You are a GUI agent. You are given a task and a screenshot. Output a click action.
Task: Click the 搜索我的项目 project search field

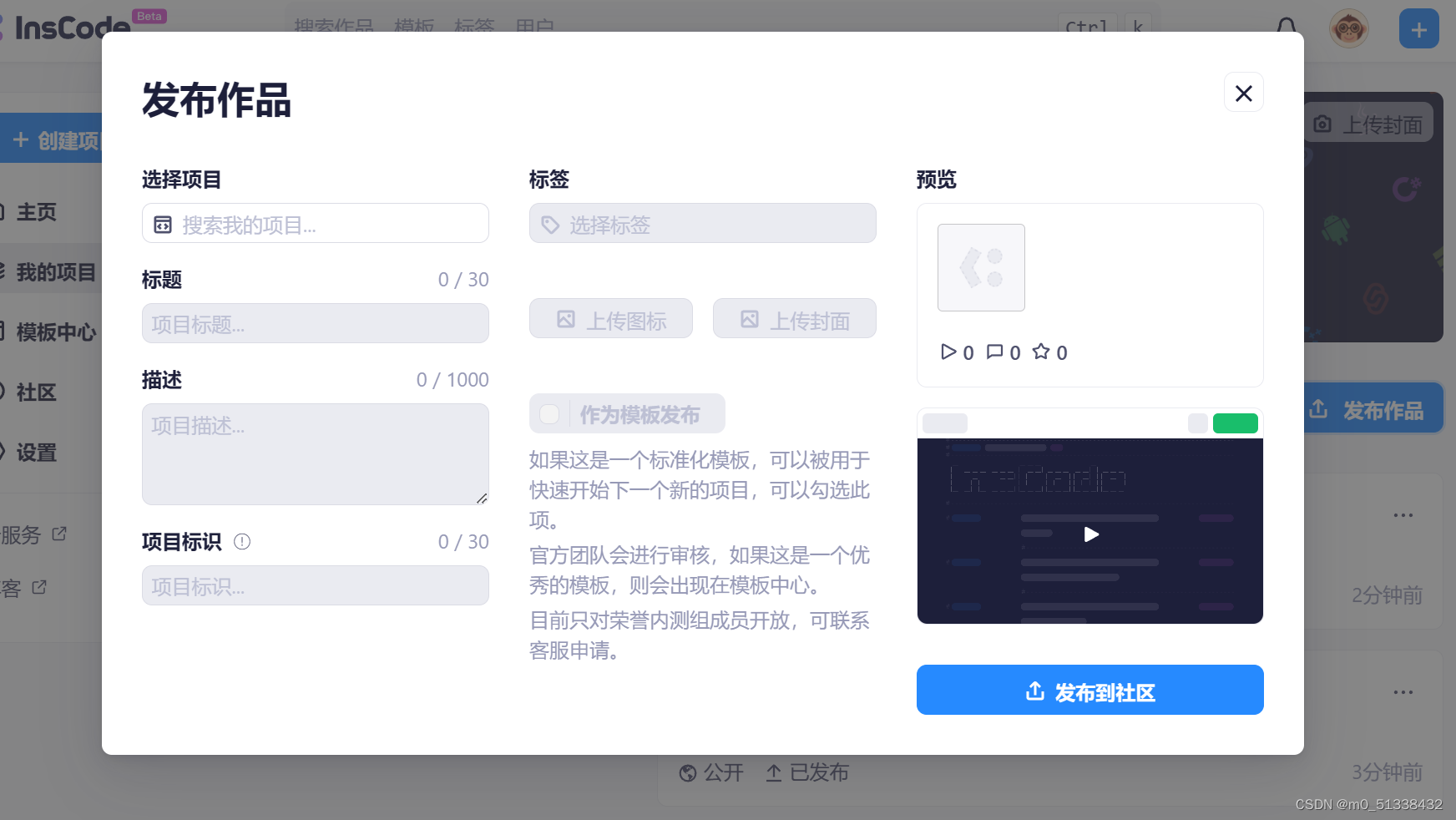tap(315, 224)
